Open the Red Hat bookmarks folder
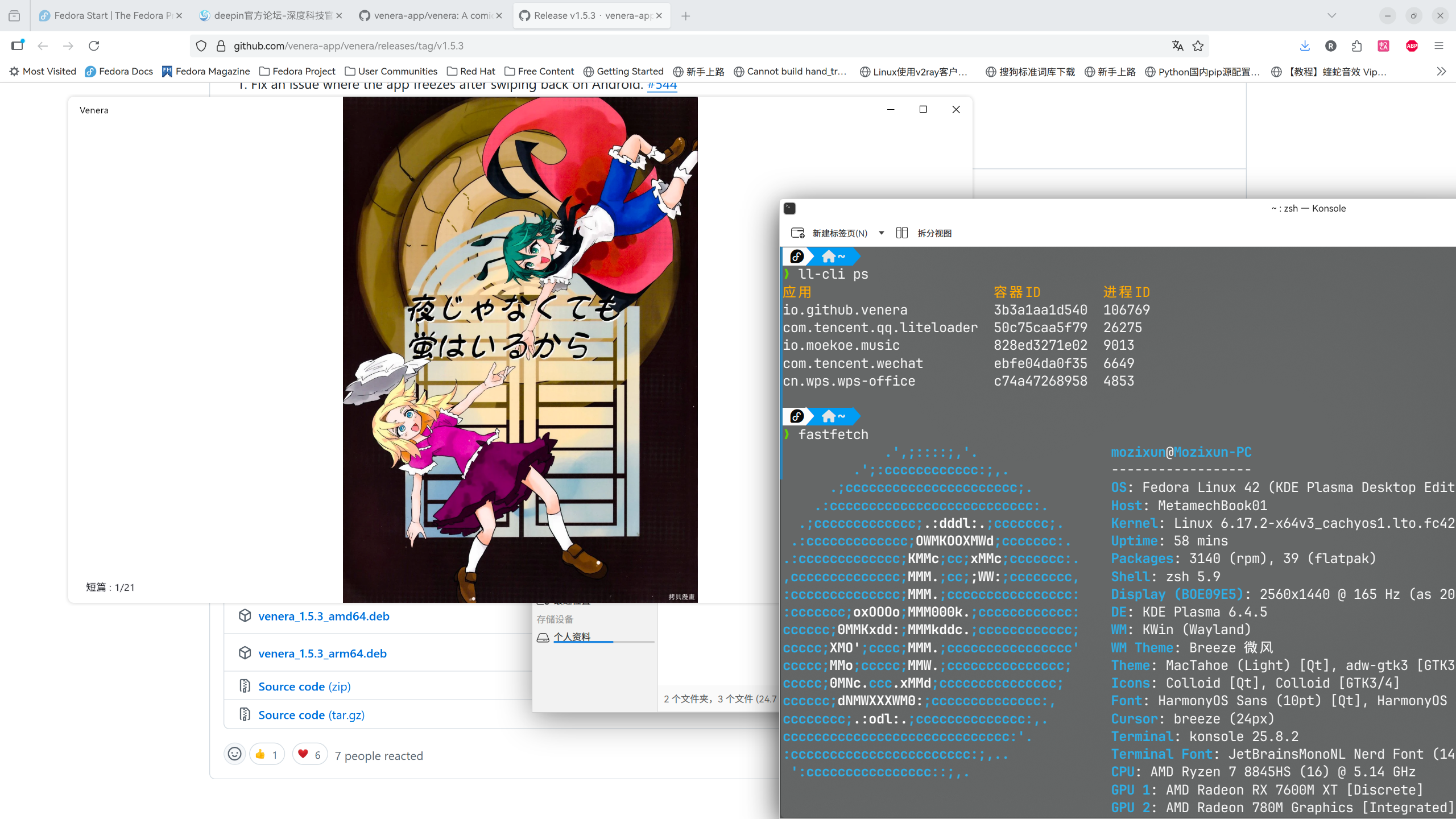This screenshot has width=1456, height=819. click(471, 71)
